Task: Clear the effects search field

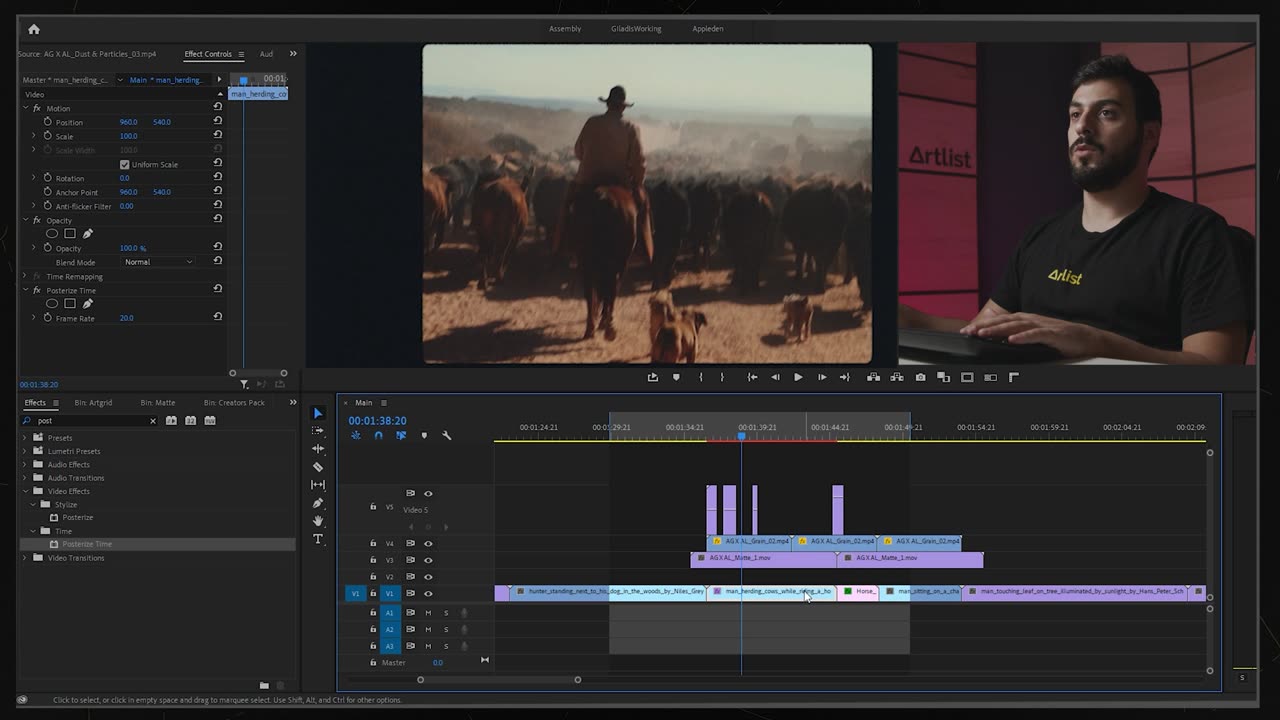Action: tap(153, 421)
